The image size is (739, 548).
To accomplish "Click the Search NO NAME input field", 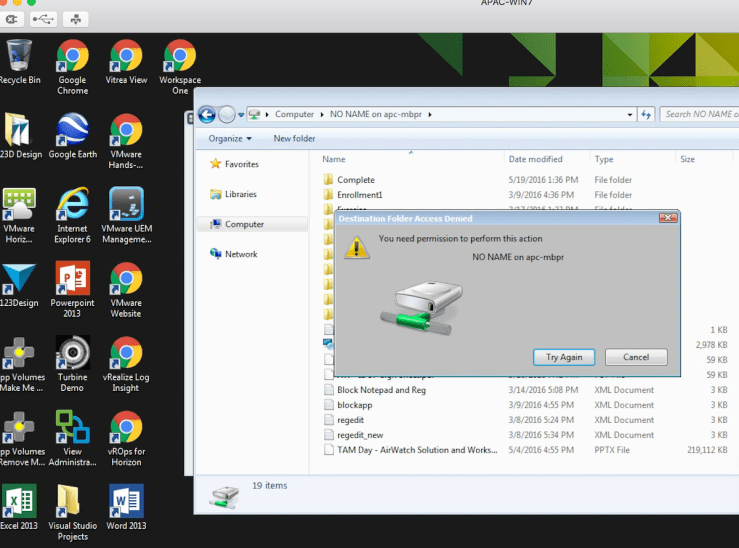I will (699, 115).
